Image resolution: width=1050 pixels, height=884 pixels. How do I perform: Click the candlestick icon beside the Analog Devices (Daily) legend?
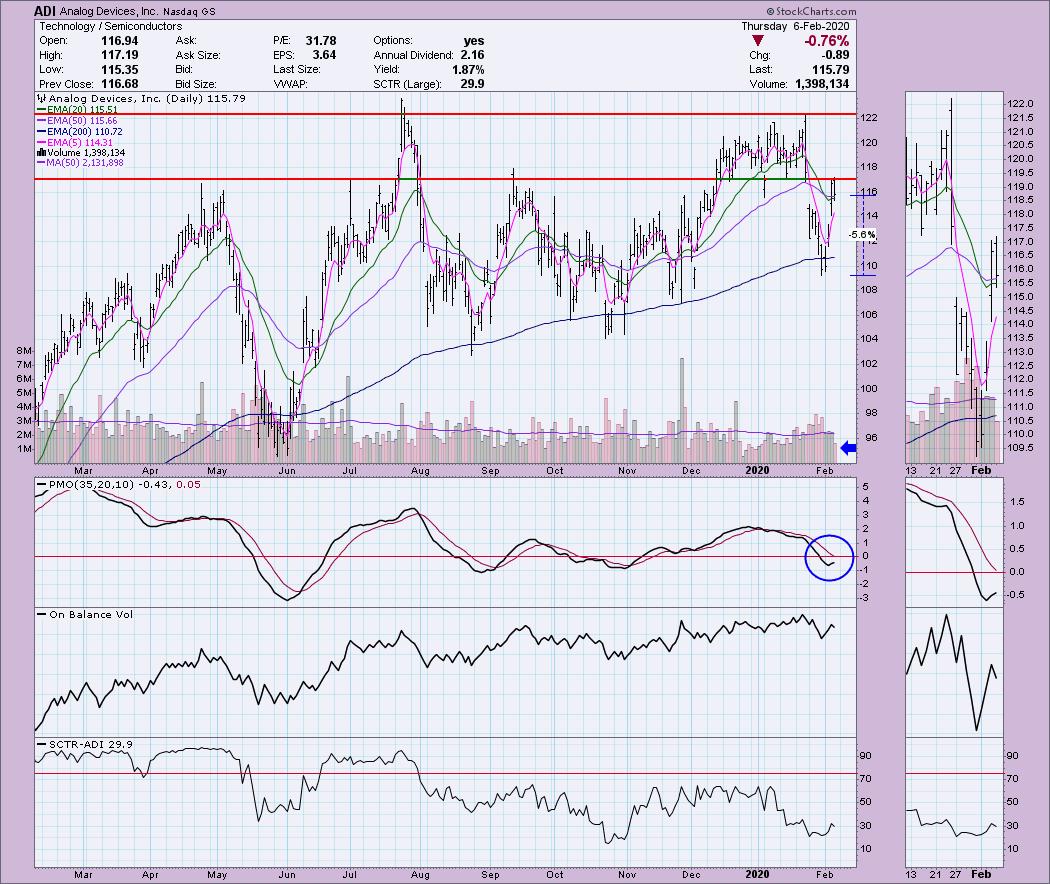pos(42,98)
